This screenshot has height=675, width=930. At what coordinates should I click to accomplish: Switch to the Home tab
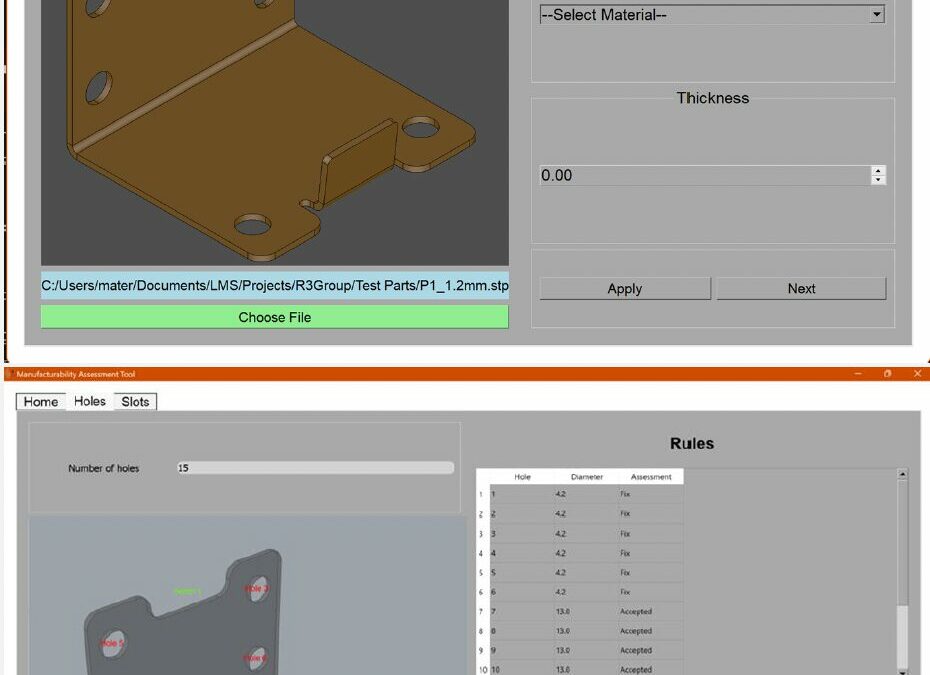pyautogui.click(x=41, y=401)
